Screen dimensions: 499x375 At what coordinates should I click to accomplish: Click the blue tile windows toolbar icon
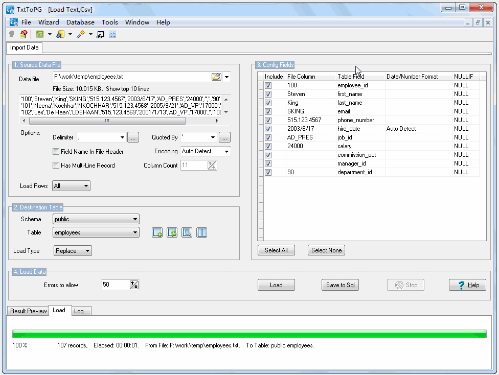[x=113, y=34]
